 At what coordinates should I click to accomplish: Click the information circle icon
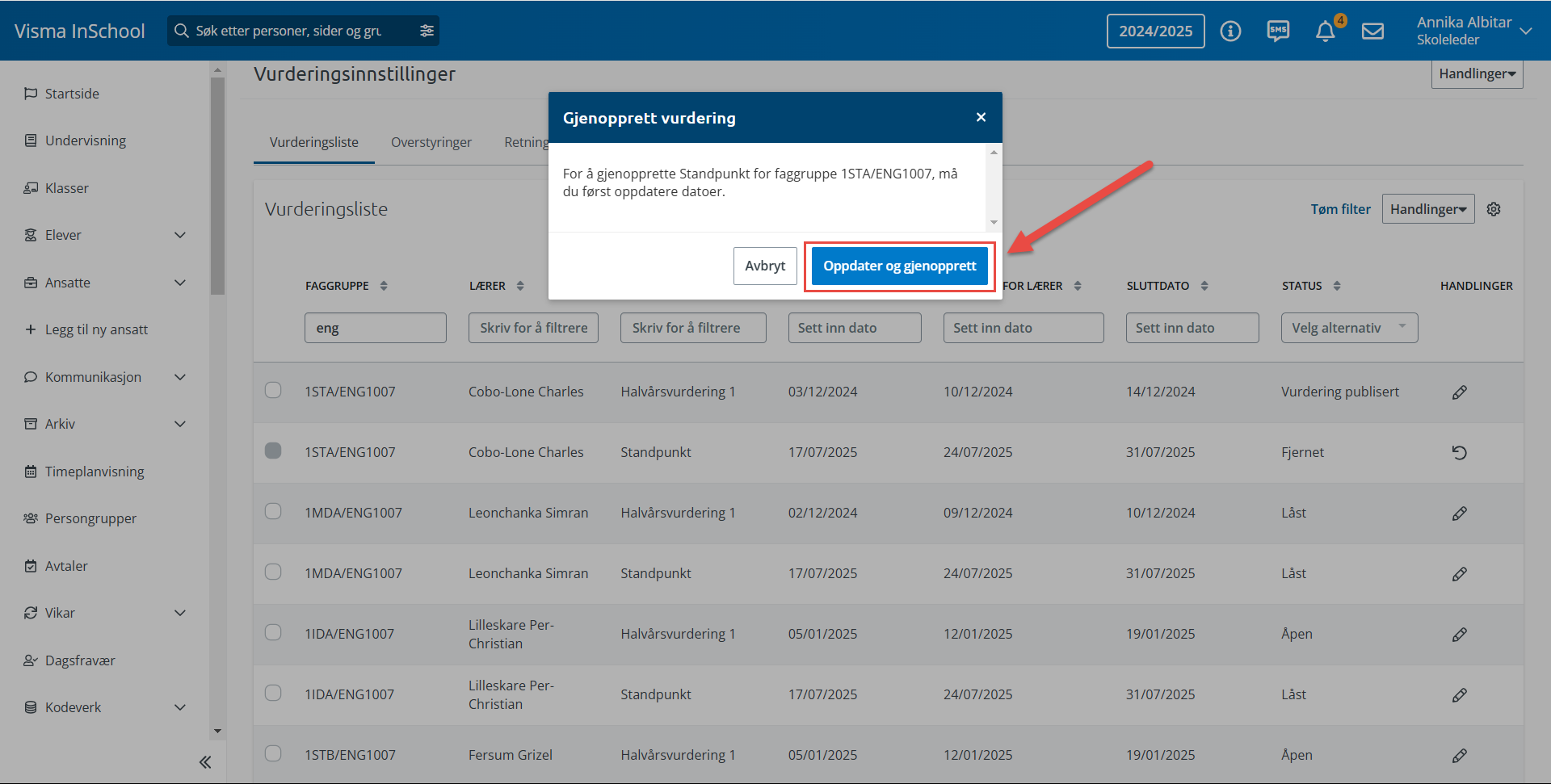point(1230,31)
